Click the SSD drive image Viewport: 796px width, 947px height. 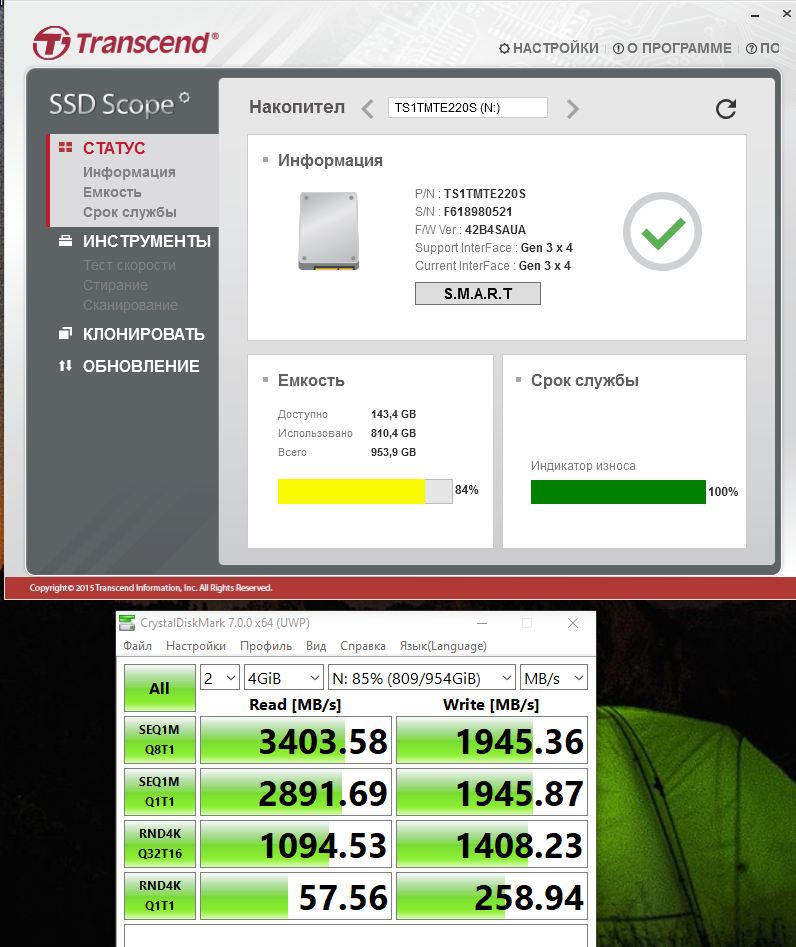click(x=329, y=231)
